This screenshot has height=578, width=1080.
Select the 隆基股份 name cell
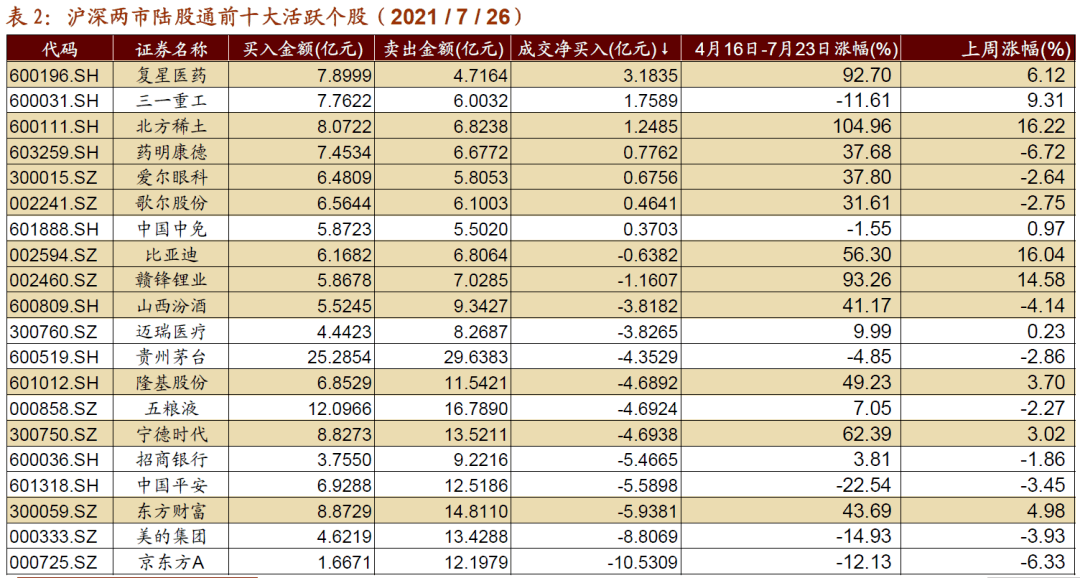[172, 383]
